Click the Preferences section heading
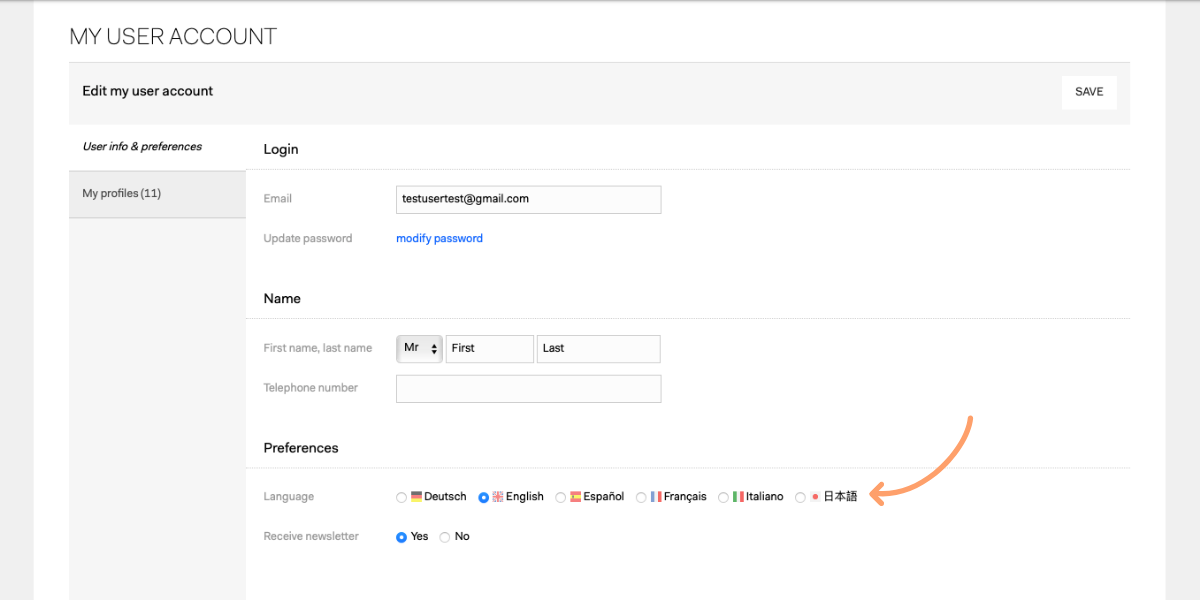 click(x=301, y=448)
